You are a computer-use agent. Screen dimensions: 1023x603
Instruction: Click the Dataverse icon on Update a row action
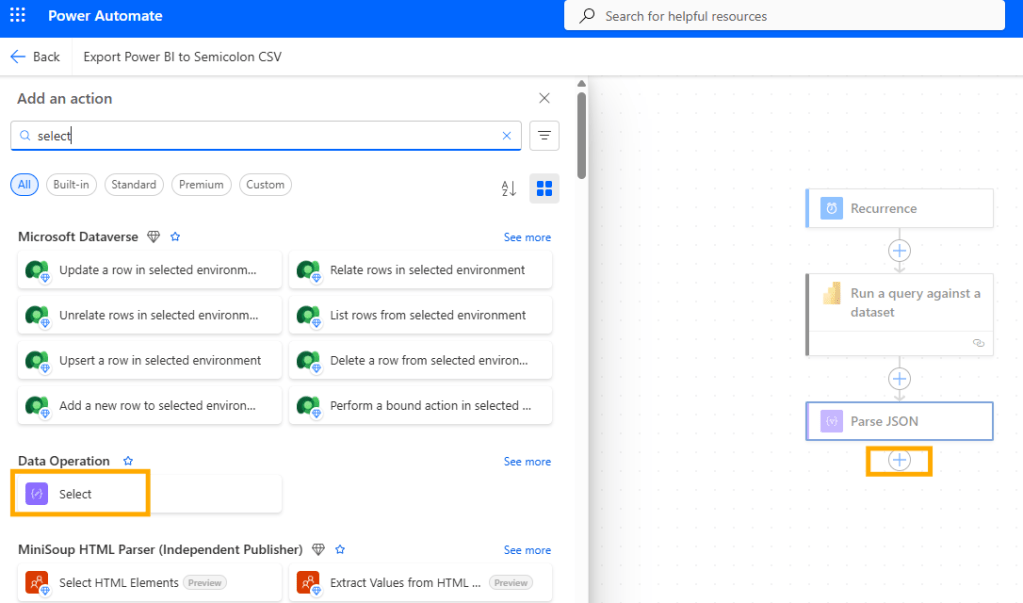(36, 270)
